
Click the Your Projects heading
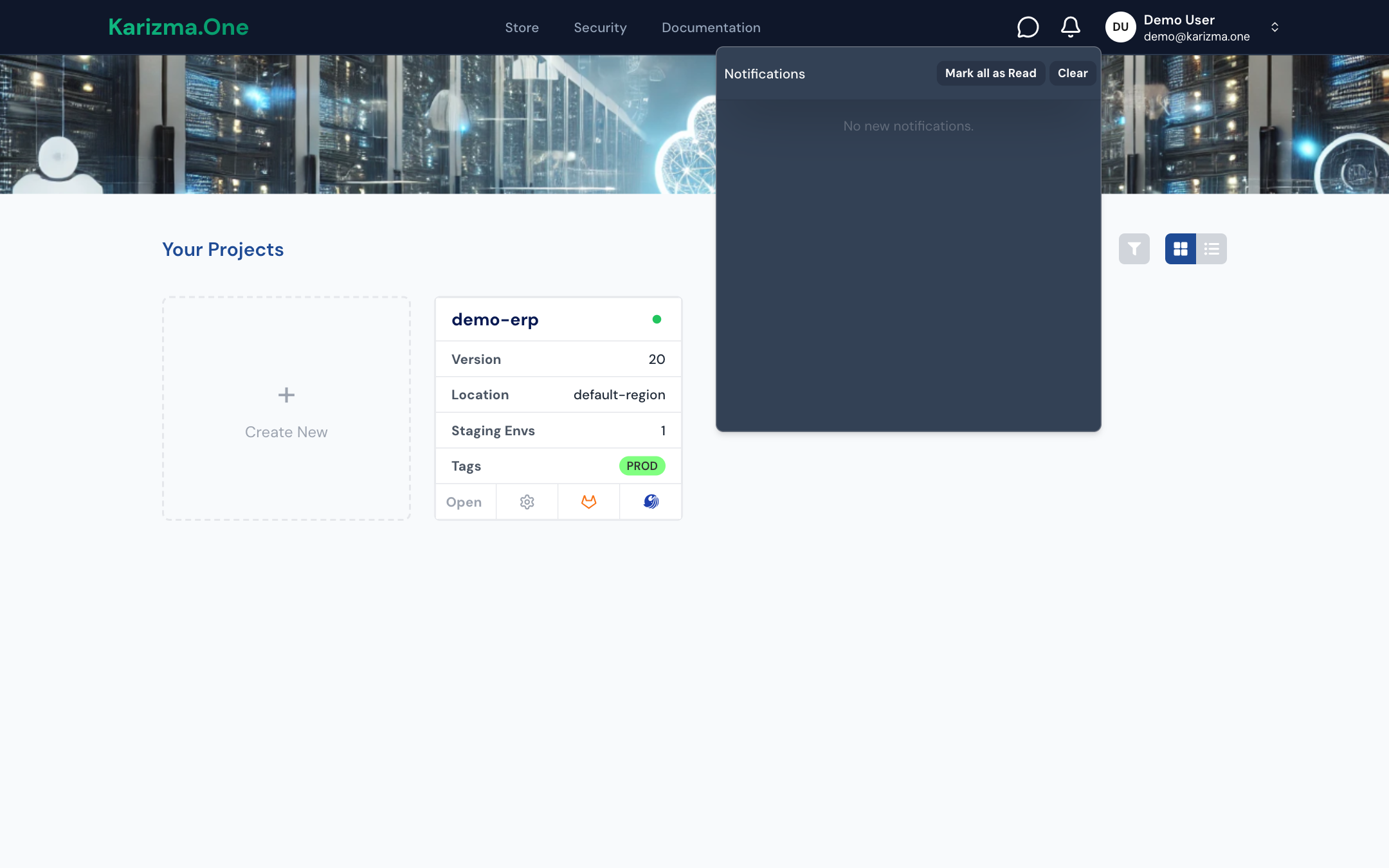coord(222,249)
